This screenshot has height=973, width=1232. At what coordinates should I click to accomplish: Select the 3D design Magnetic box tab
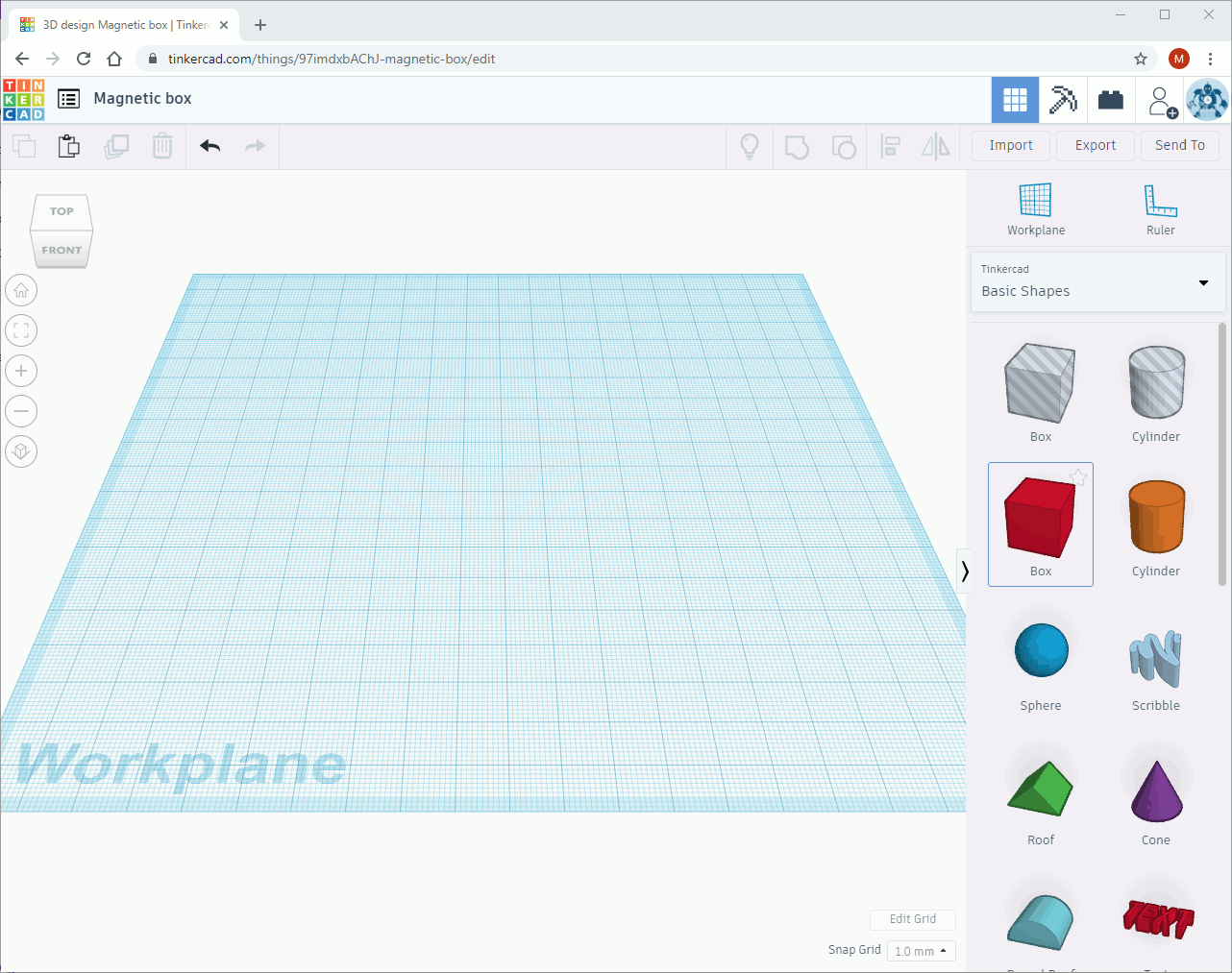[x=123, y=25]
